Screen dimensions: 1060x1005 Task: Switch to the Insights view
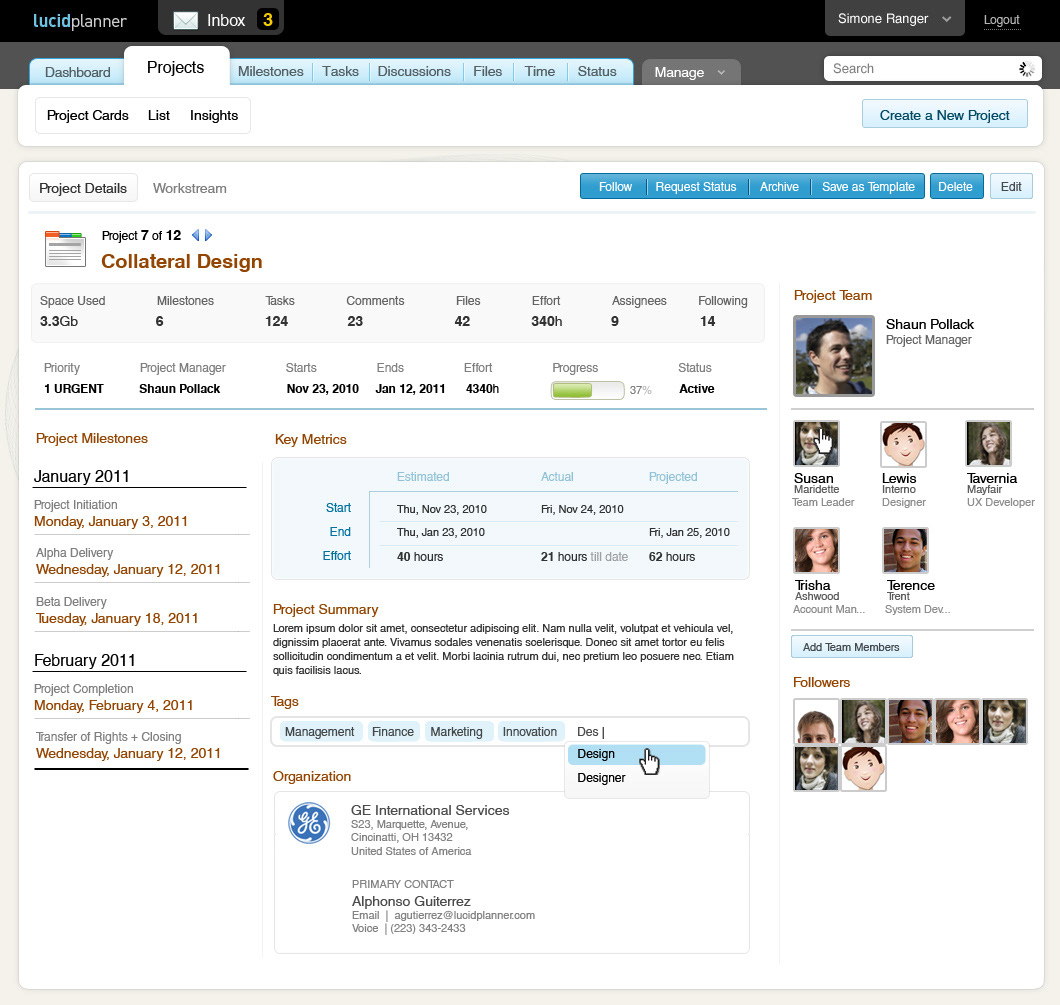[214, 115]
